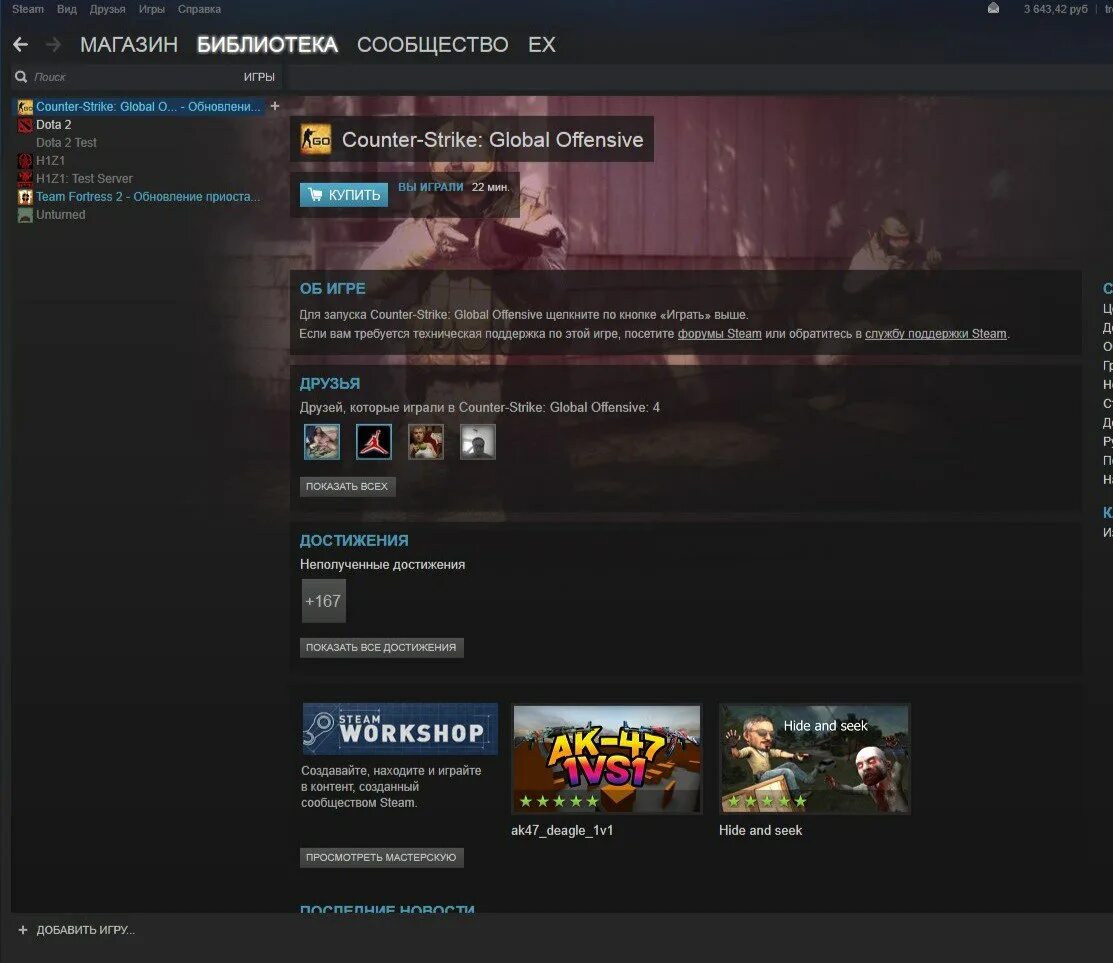Open the EX profile tab
The image size is (1113, 963).
tap(542, 45)
